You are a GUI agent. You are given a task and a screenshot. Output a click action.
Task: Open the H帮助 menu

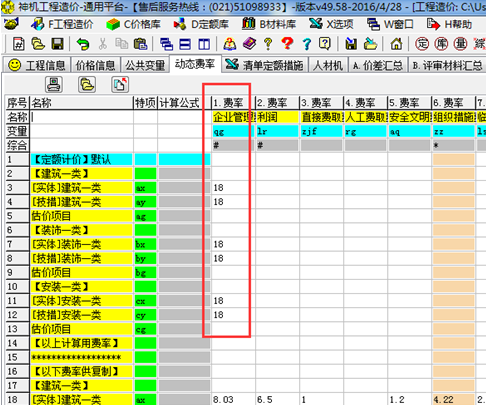[x=449, y=24]
